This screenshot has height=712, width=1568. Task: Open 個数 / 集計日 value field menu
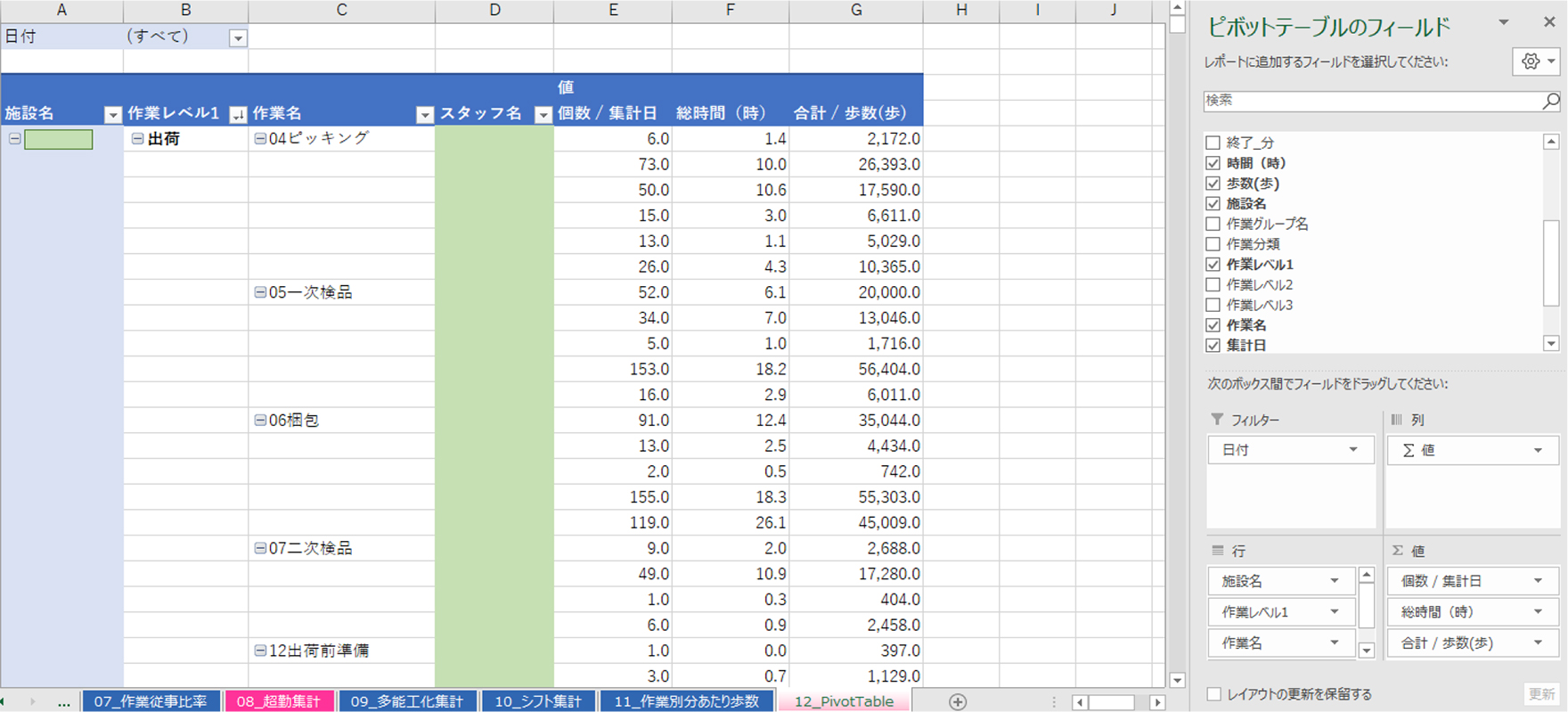point(1538,581)
